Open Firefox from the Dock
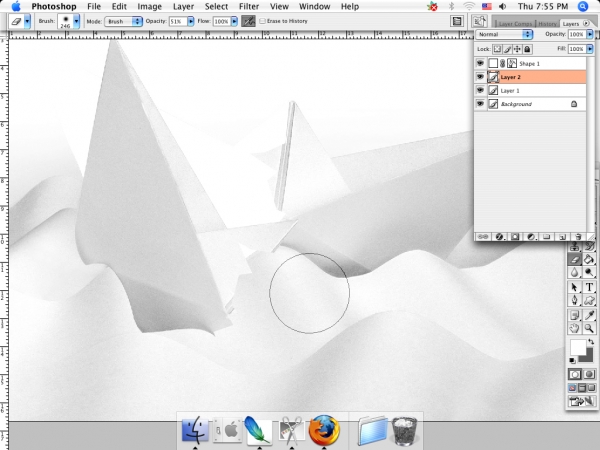The width and height of the screenshot is (600, 450). (x=324, y=430)
